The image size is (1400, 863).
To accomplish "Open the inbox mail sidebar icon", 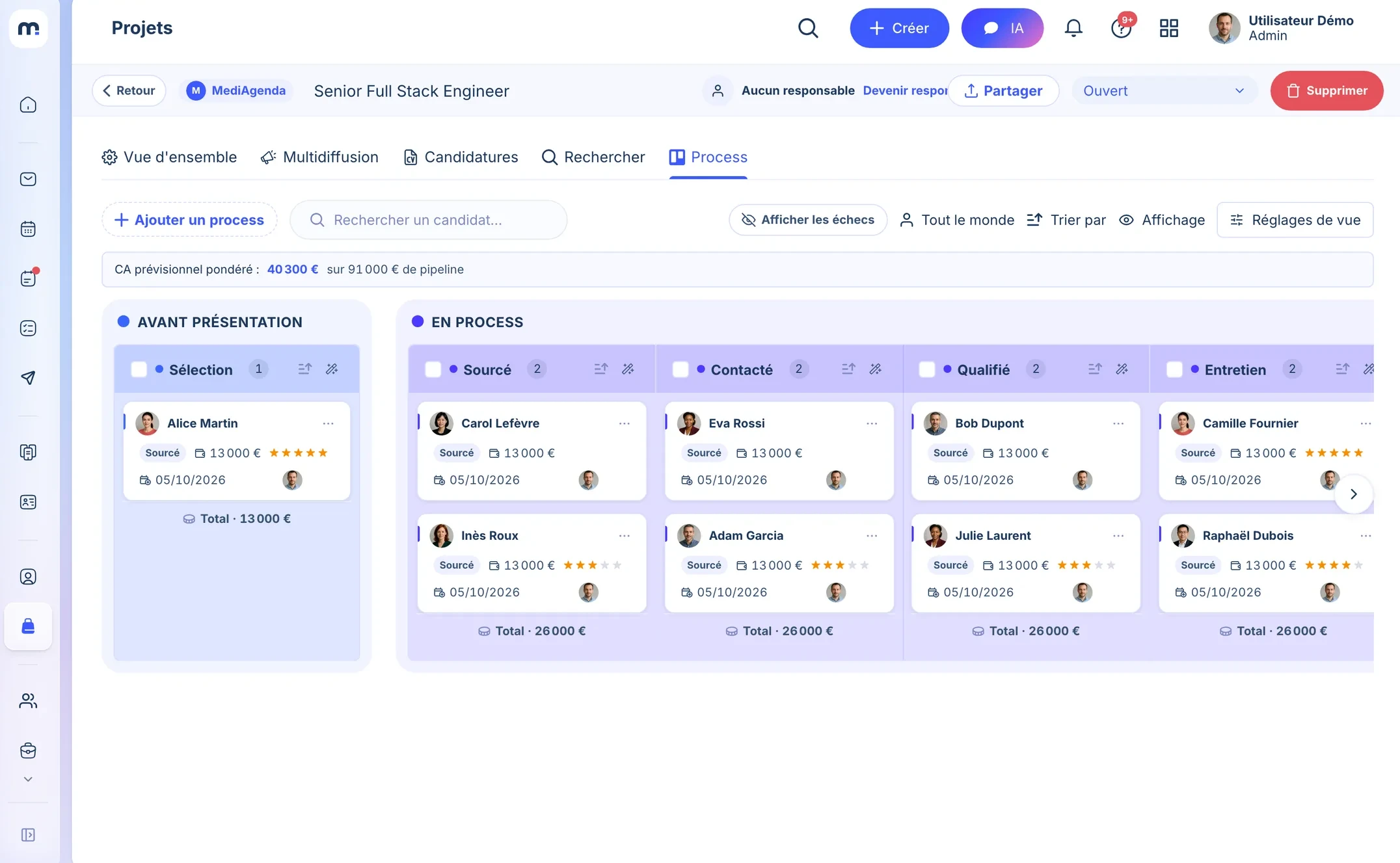I will coord(28,179).
